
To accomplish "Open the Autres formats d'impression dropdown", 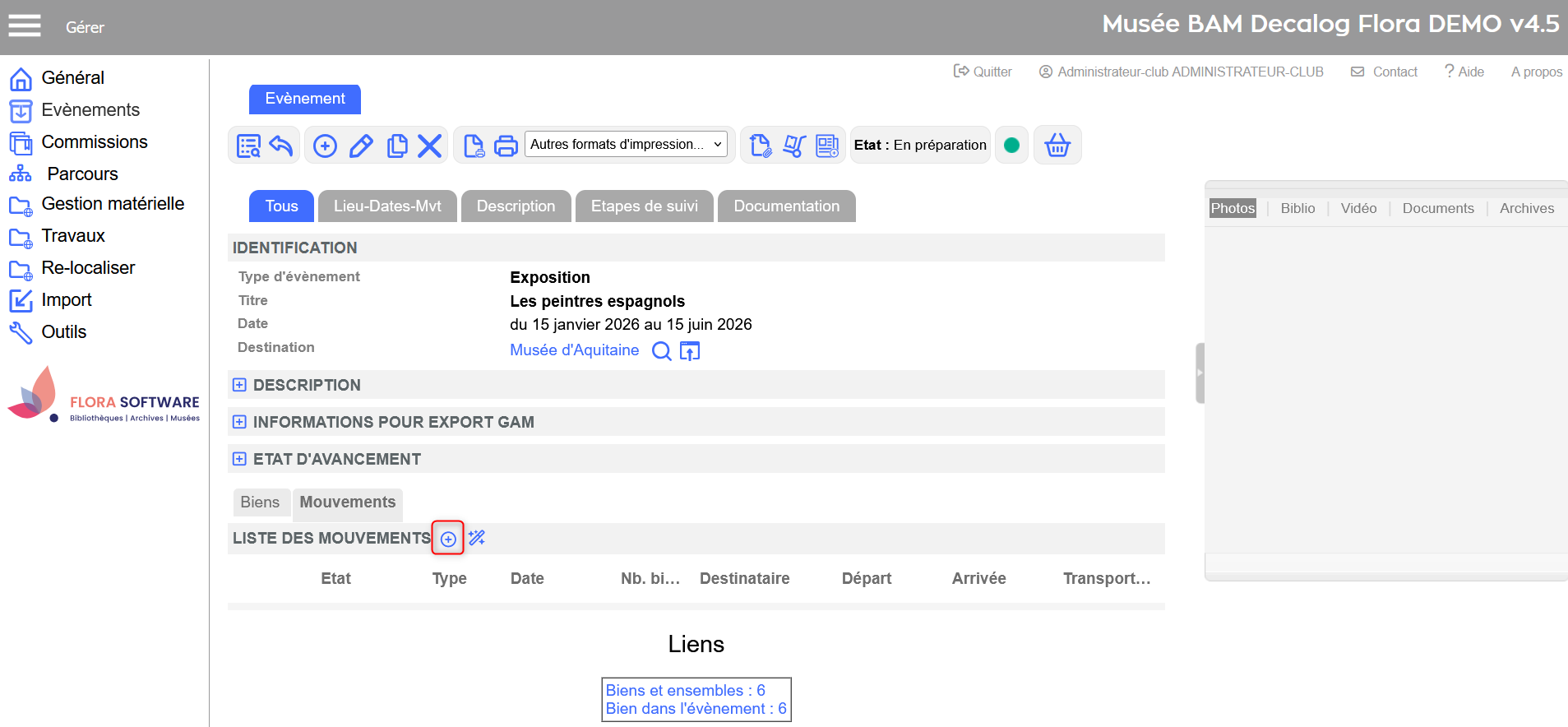I will [x=626, y=145].
